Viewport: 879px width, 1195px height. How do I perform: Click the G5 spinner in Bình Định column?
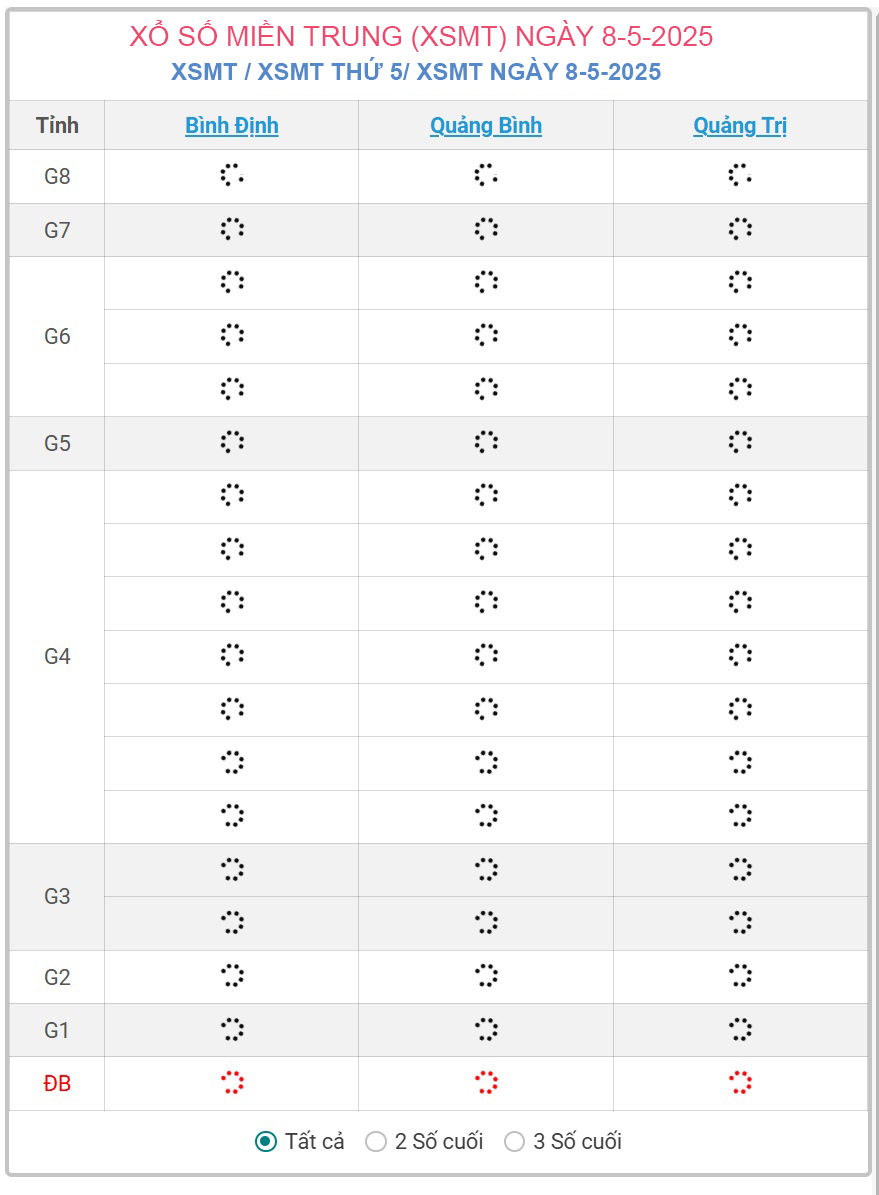pyautogui.click(x=232, y=442)
